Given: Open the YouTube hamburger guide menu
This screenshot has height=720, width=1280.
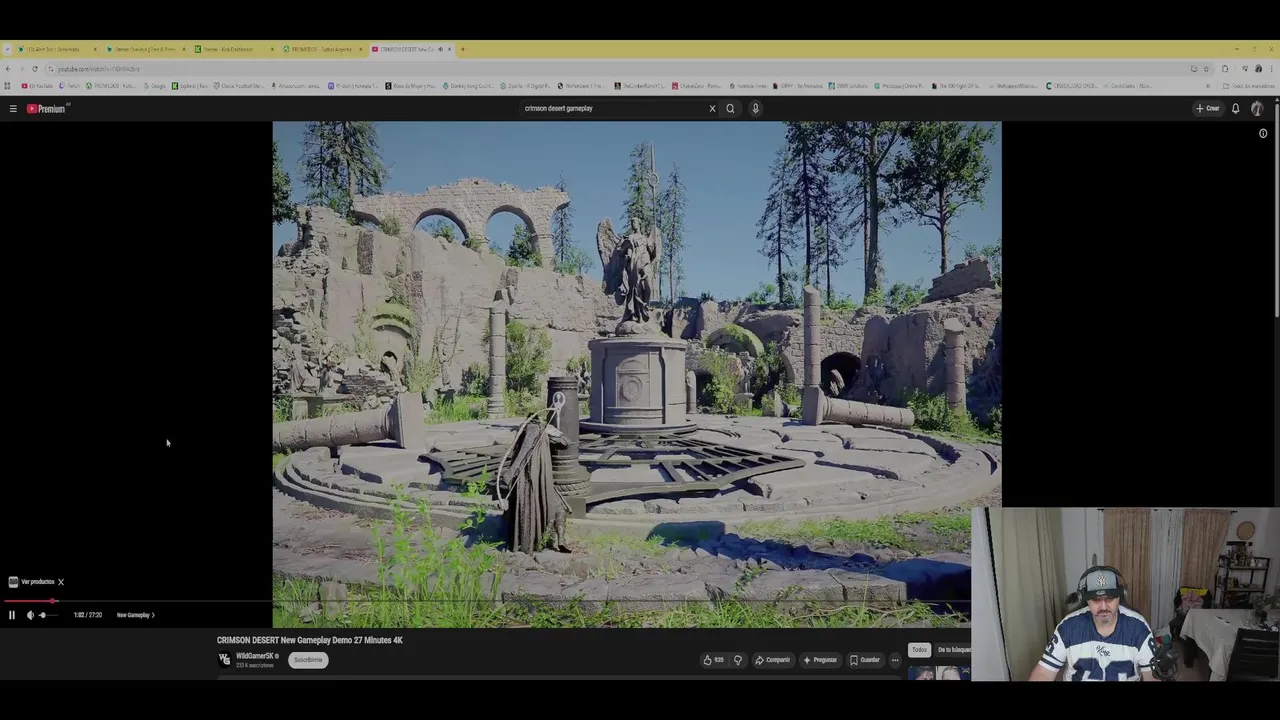Looking at the screenshot, I should point(13,108).
